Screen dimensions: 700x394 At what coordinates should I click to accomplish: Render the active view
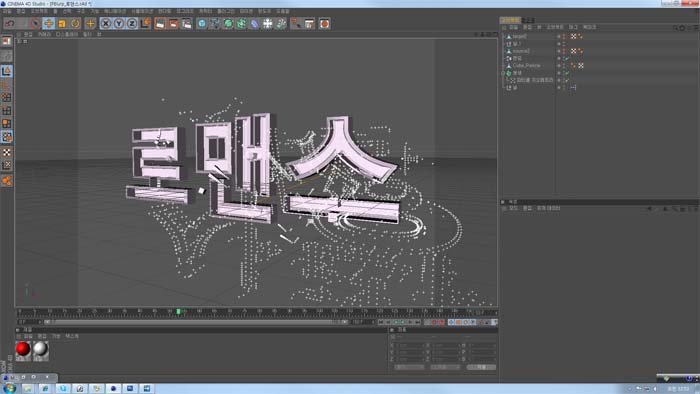click(160, 23)
